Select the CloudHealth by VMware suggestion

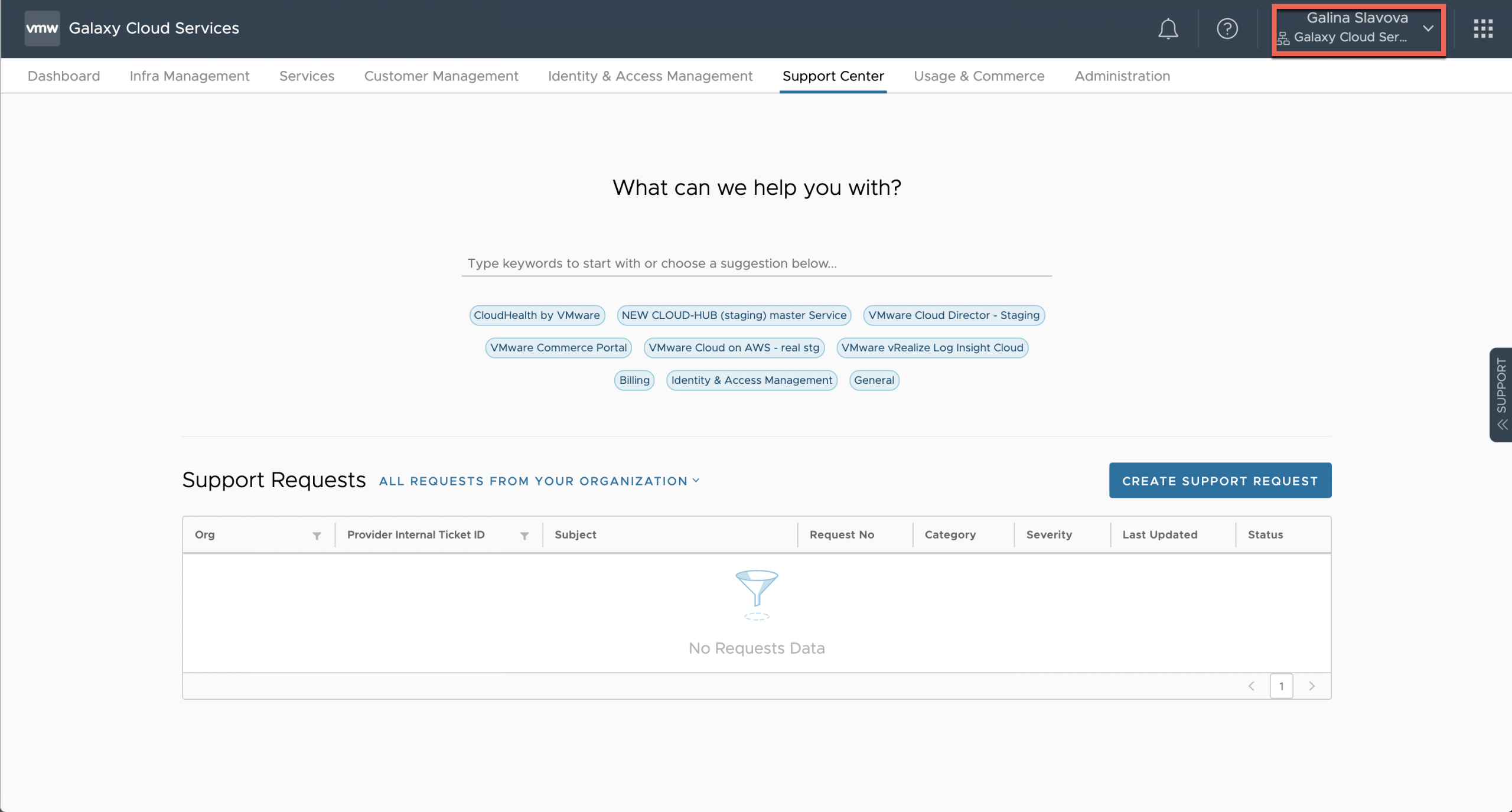pos(536,315)
